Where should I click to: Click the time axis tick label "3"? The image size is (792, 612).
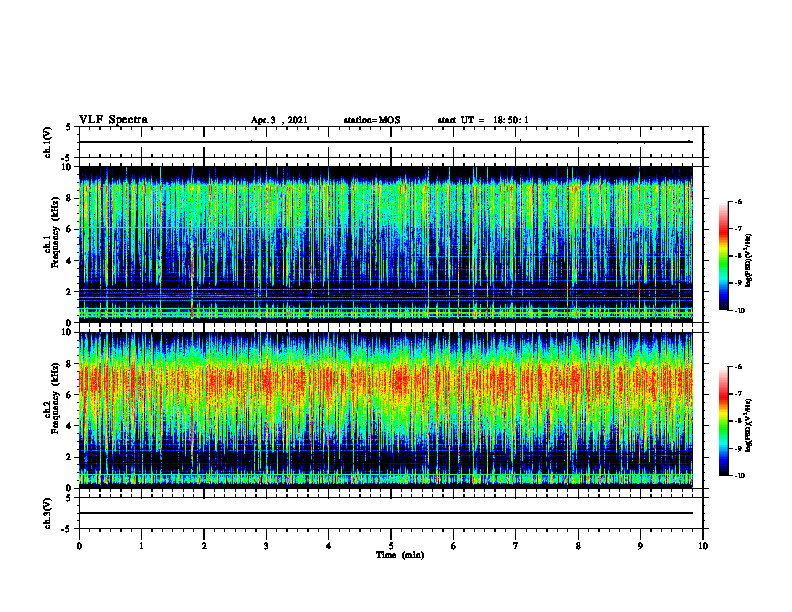click(266, 546)
